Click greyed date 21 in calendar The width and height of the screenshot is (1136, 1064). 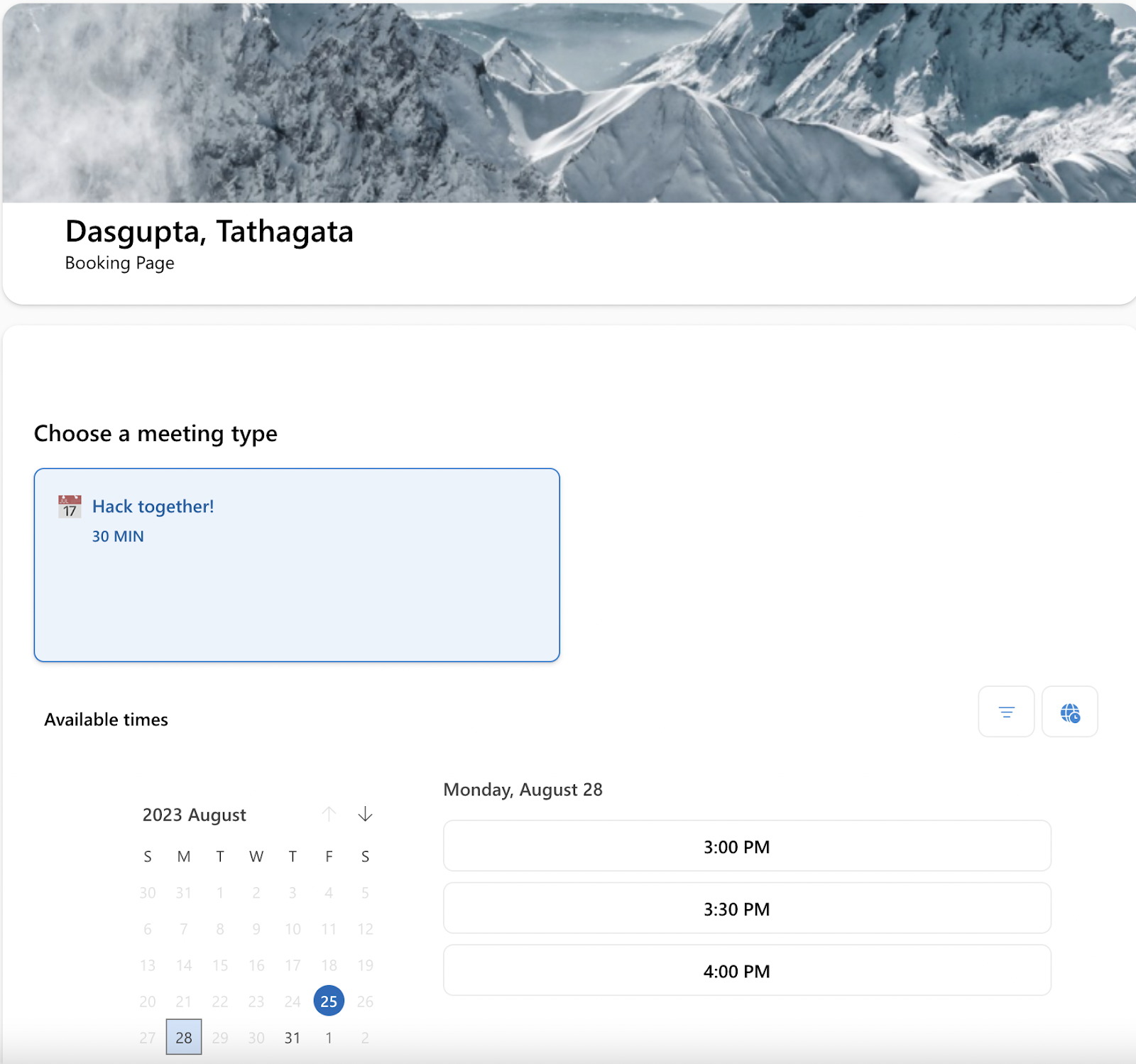[184, 1001]
